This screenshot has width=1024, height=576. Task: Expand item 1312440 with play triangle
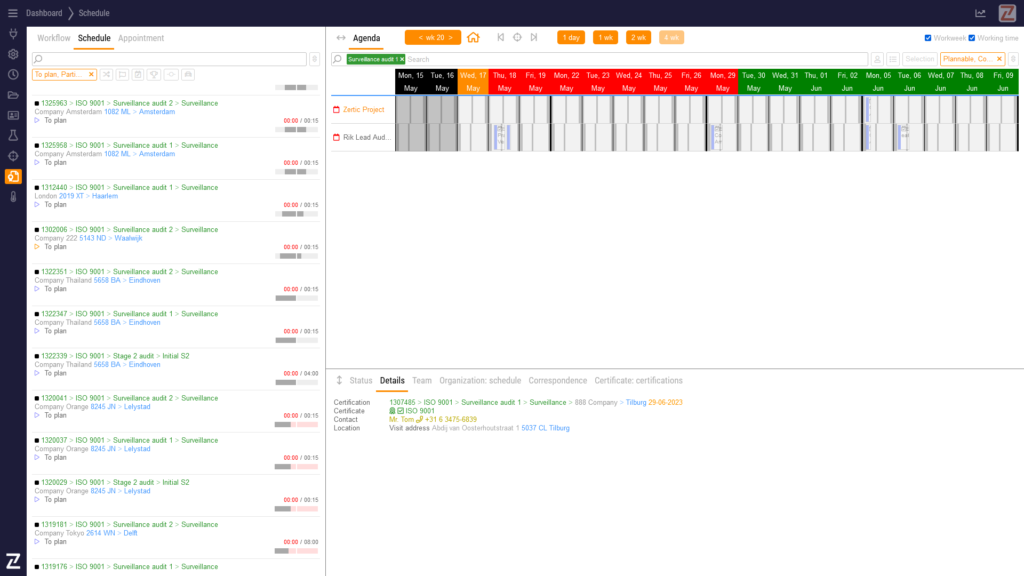37,204
